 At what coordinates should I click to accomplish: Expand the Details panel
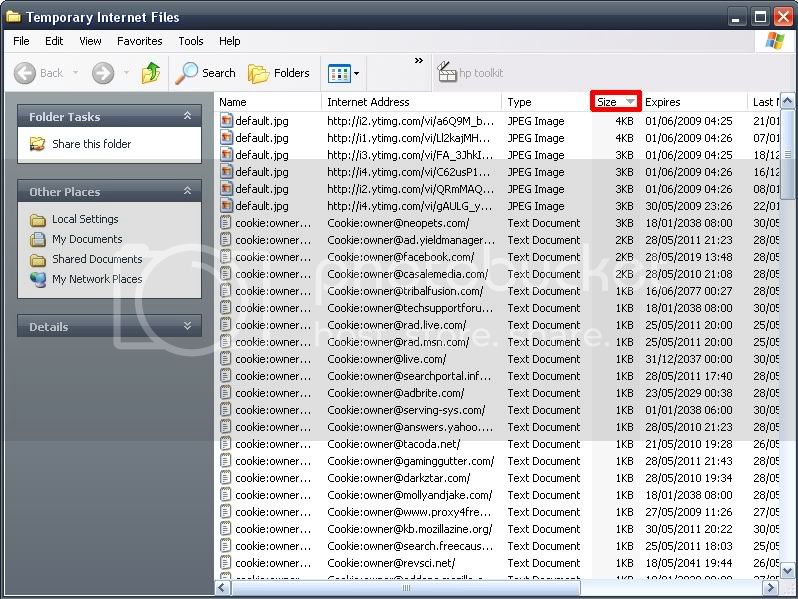click(187, 327)
